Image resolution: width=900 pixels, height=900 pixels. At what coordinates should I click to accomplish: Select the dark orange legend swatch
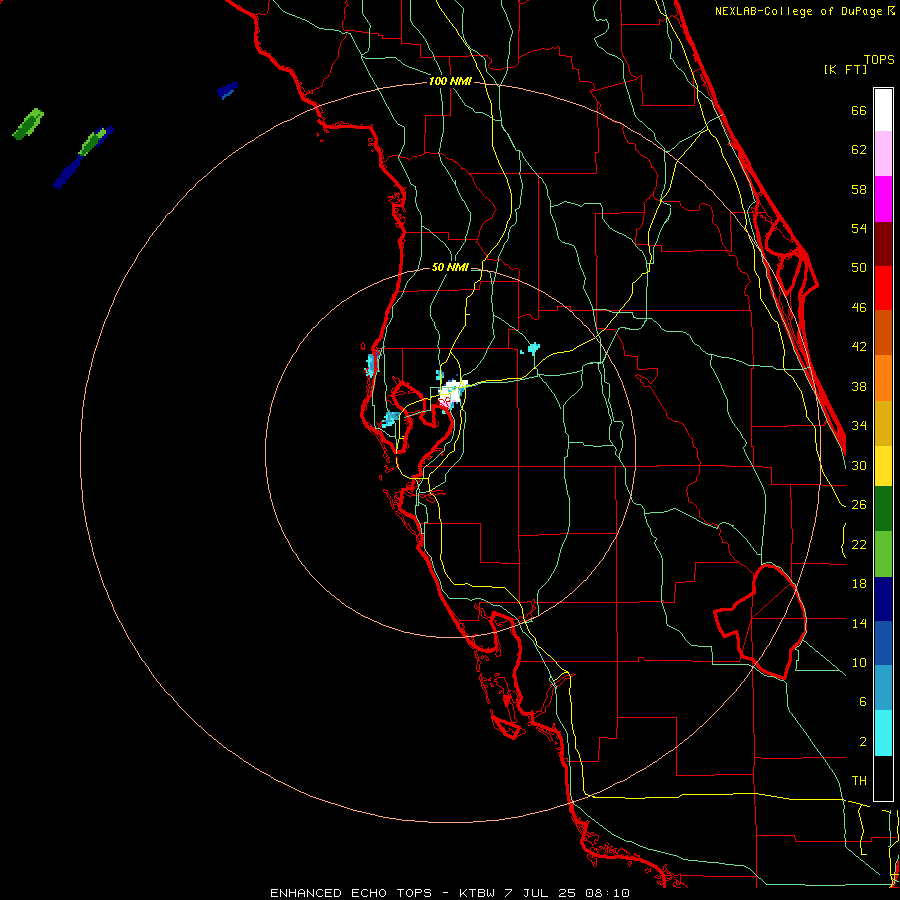pyautogui.click(x=883, y=333)
